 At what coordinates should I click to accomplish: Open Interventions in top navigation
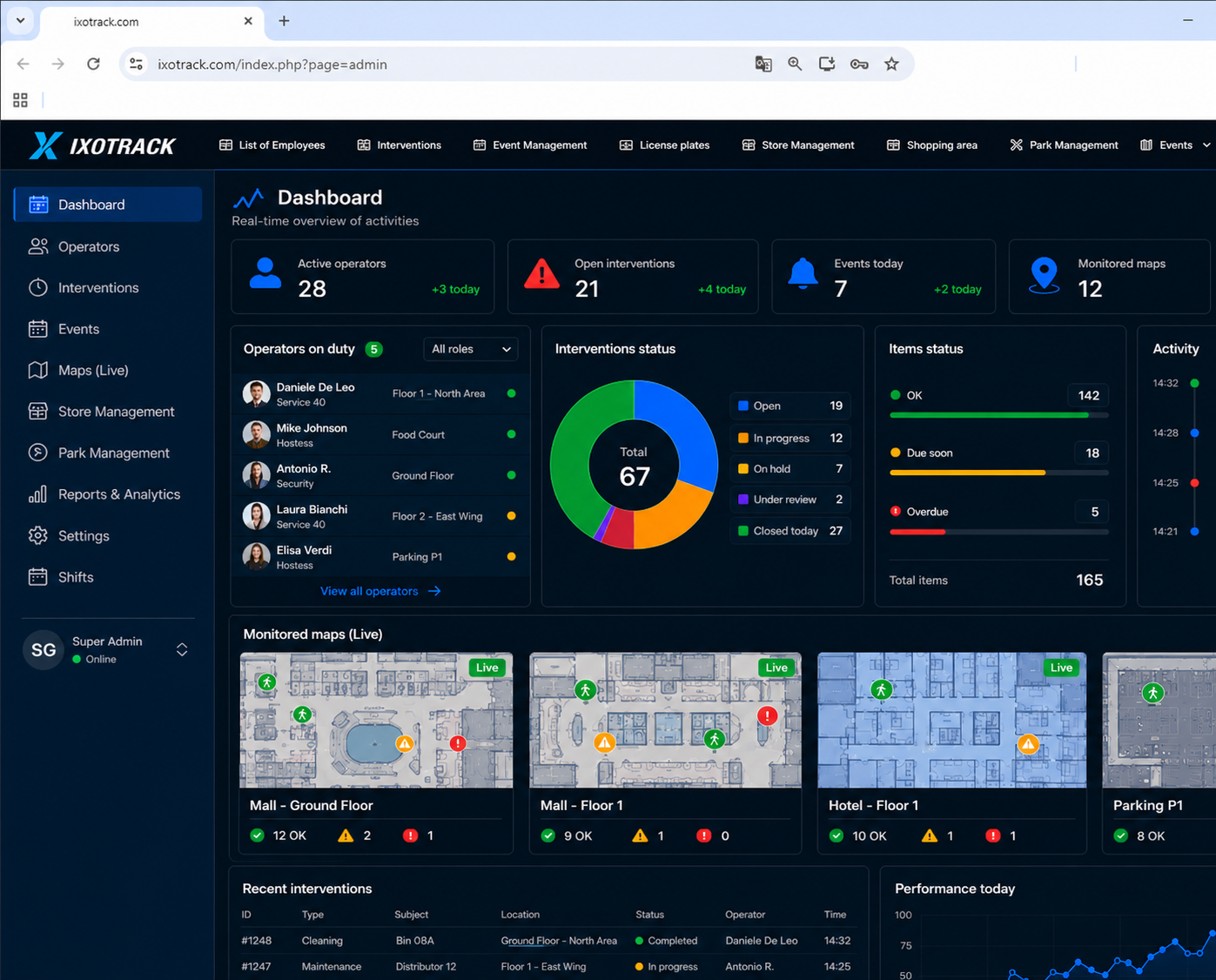click(400, 145)
